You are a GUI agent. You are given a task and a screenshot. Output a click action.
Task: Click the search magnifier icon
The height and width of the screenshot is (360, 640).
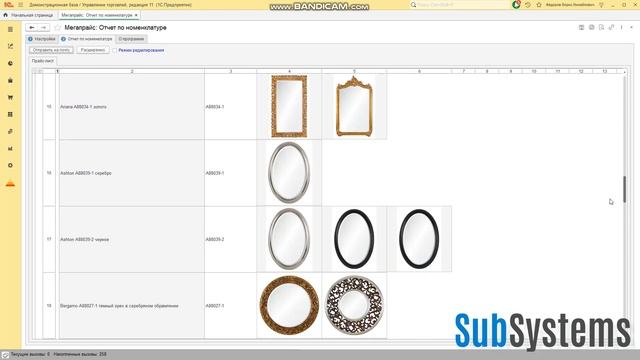click(413, 5)
